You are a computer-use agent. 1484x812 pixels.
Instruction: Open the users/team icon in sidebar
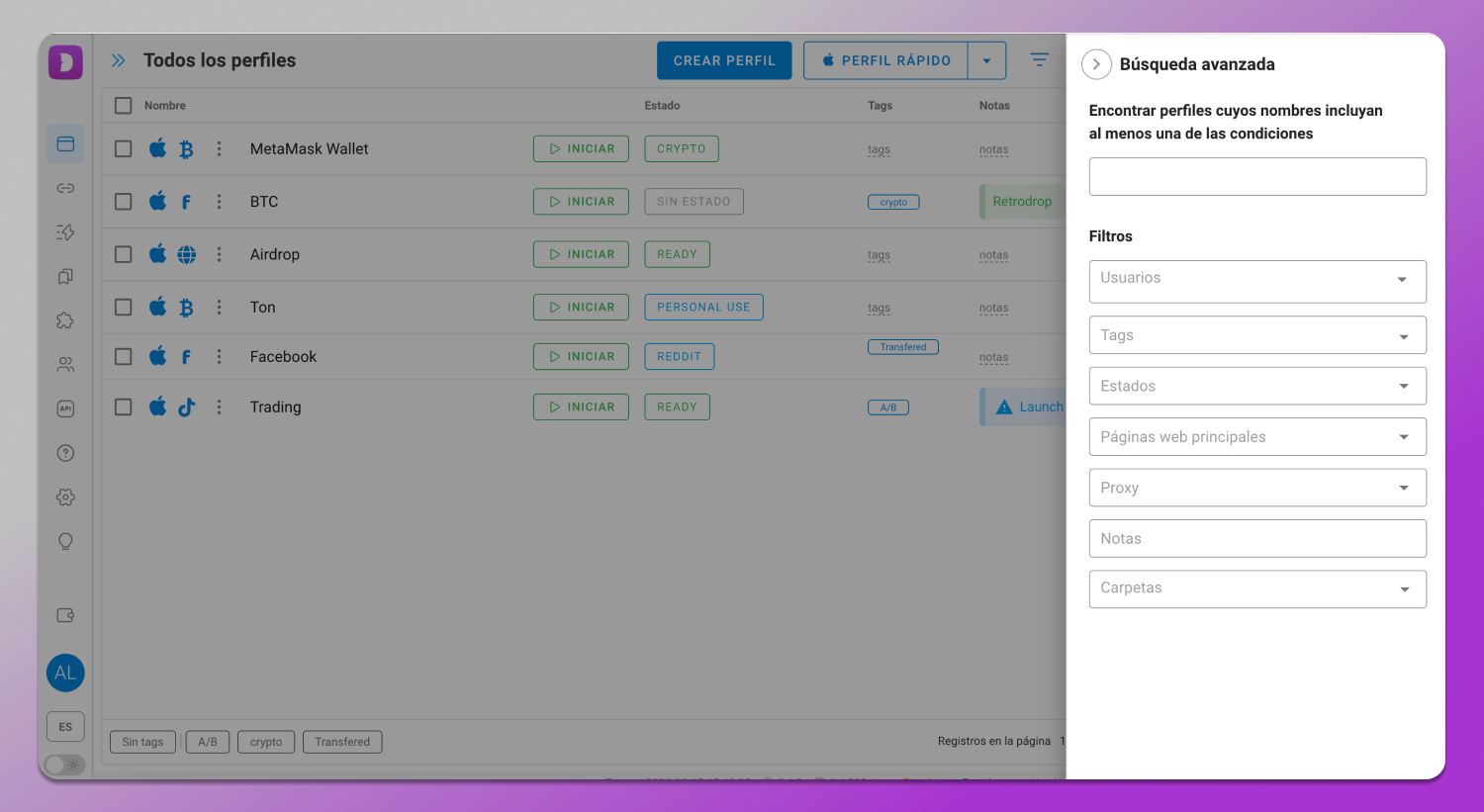click(65, 365)
